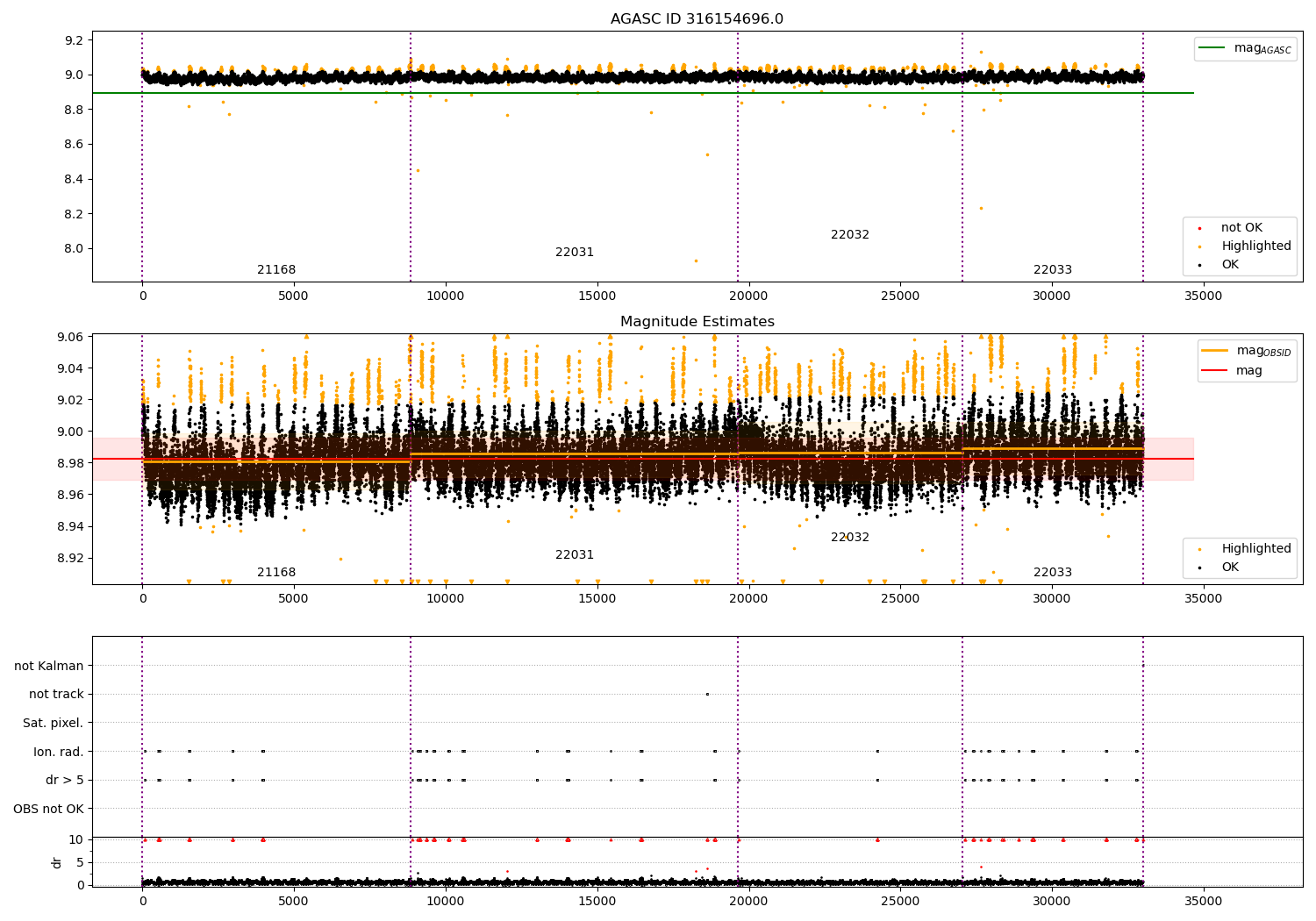Click OBSID label 22033 in top plot

click(x=1053, y=270)
